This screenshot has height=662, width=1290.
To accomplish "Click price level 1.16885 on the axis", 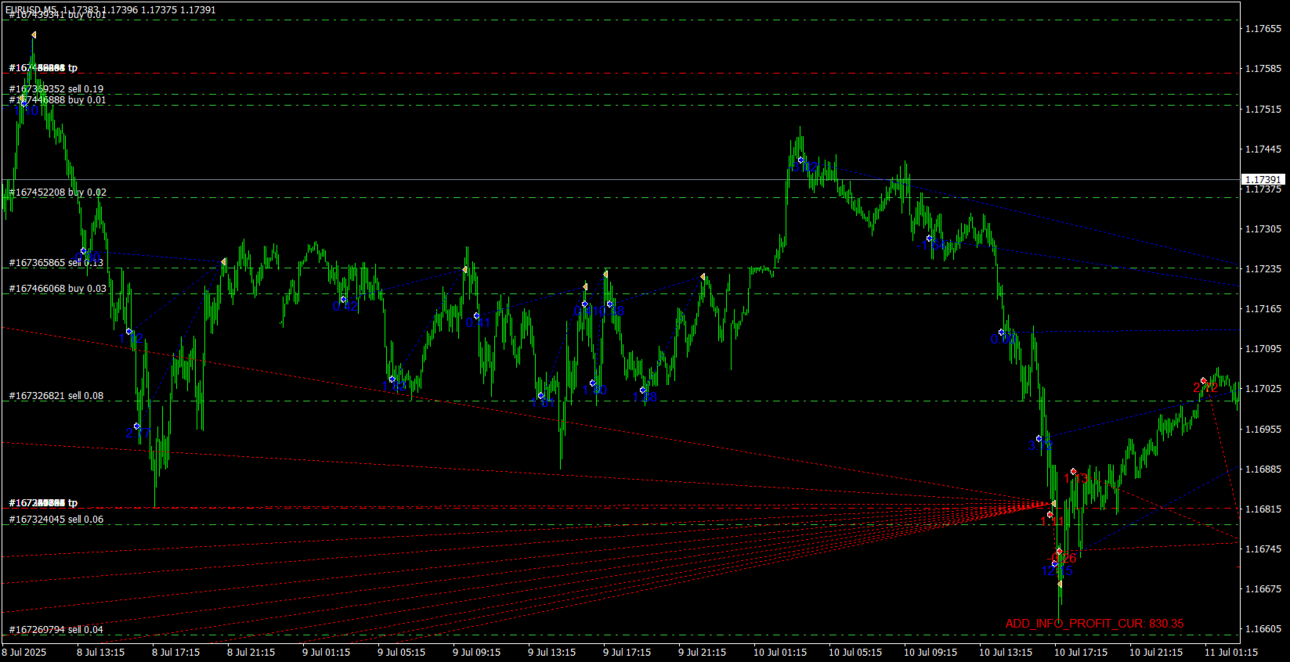I will pos(1264,469).
